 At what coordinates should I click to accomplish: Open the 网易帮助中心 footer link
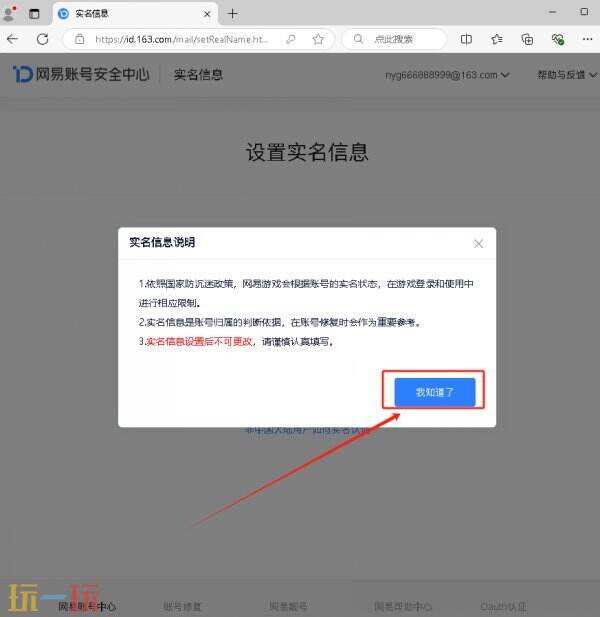point(402,606)
